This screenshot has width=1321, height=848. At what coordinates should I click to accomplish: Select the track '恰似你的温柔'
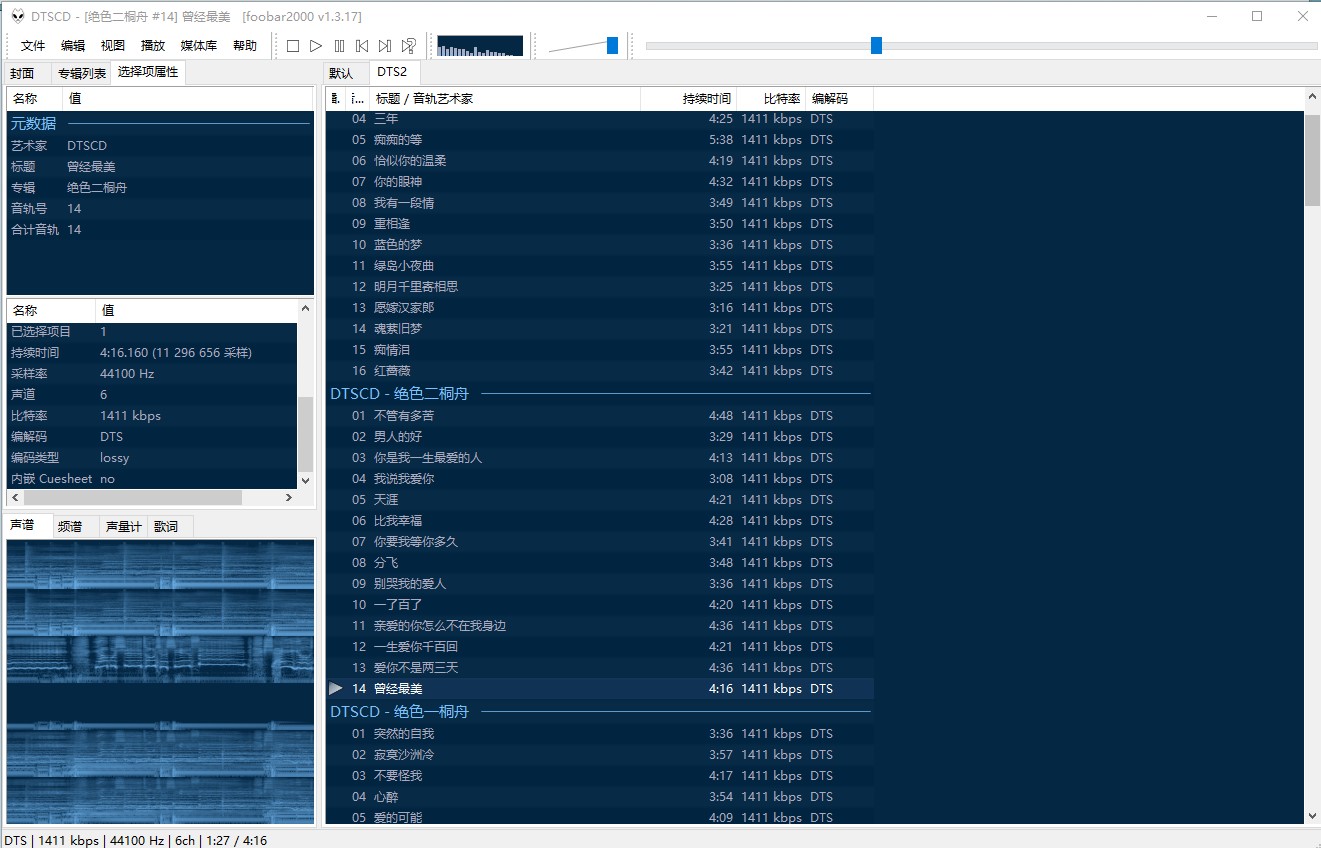(x=600, y=161)
